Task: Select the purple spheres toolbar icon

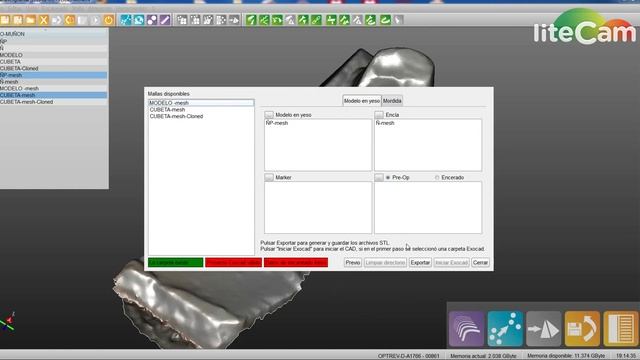Action: [152, 20]
